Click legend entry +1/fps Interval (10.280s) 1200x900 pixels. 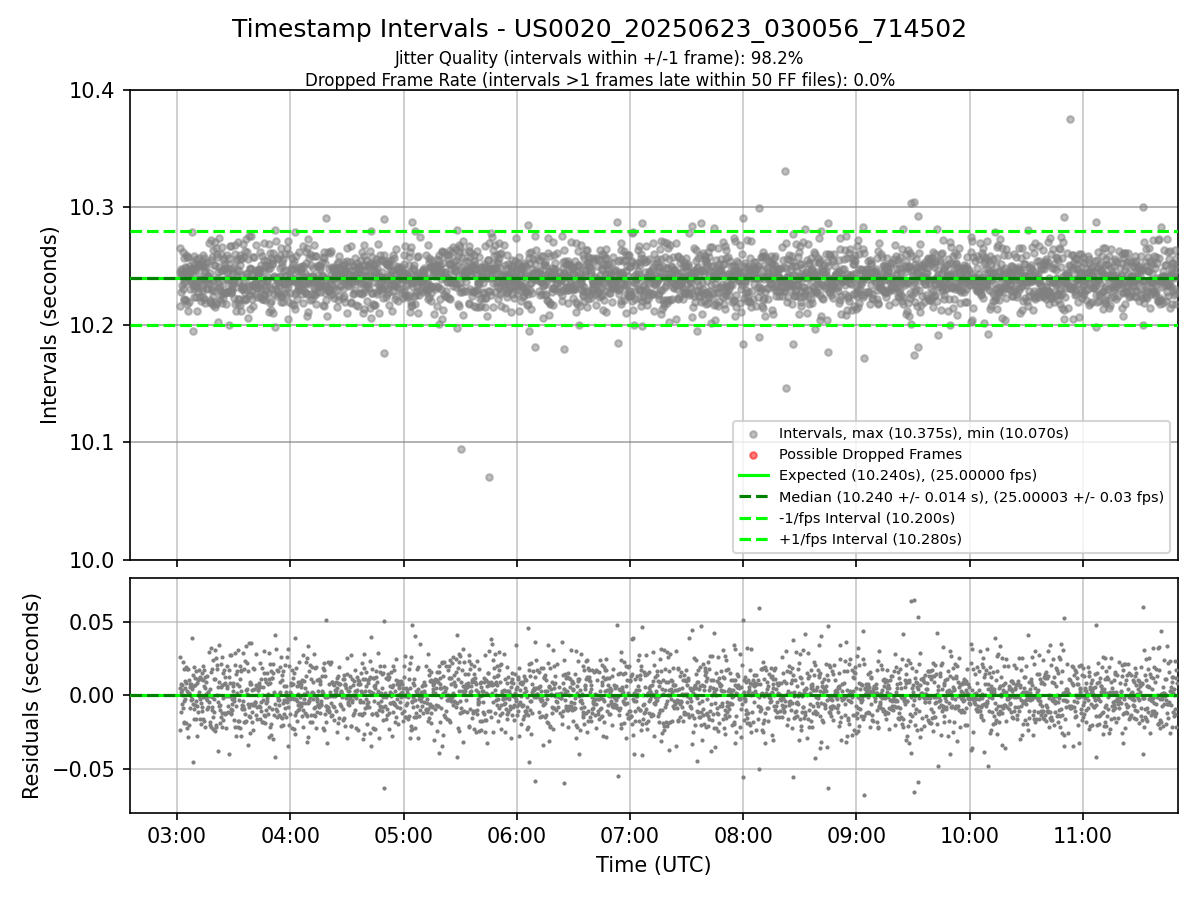(x=870, y=538)
